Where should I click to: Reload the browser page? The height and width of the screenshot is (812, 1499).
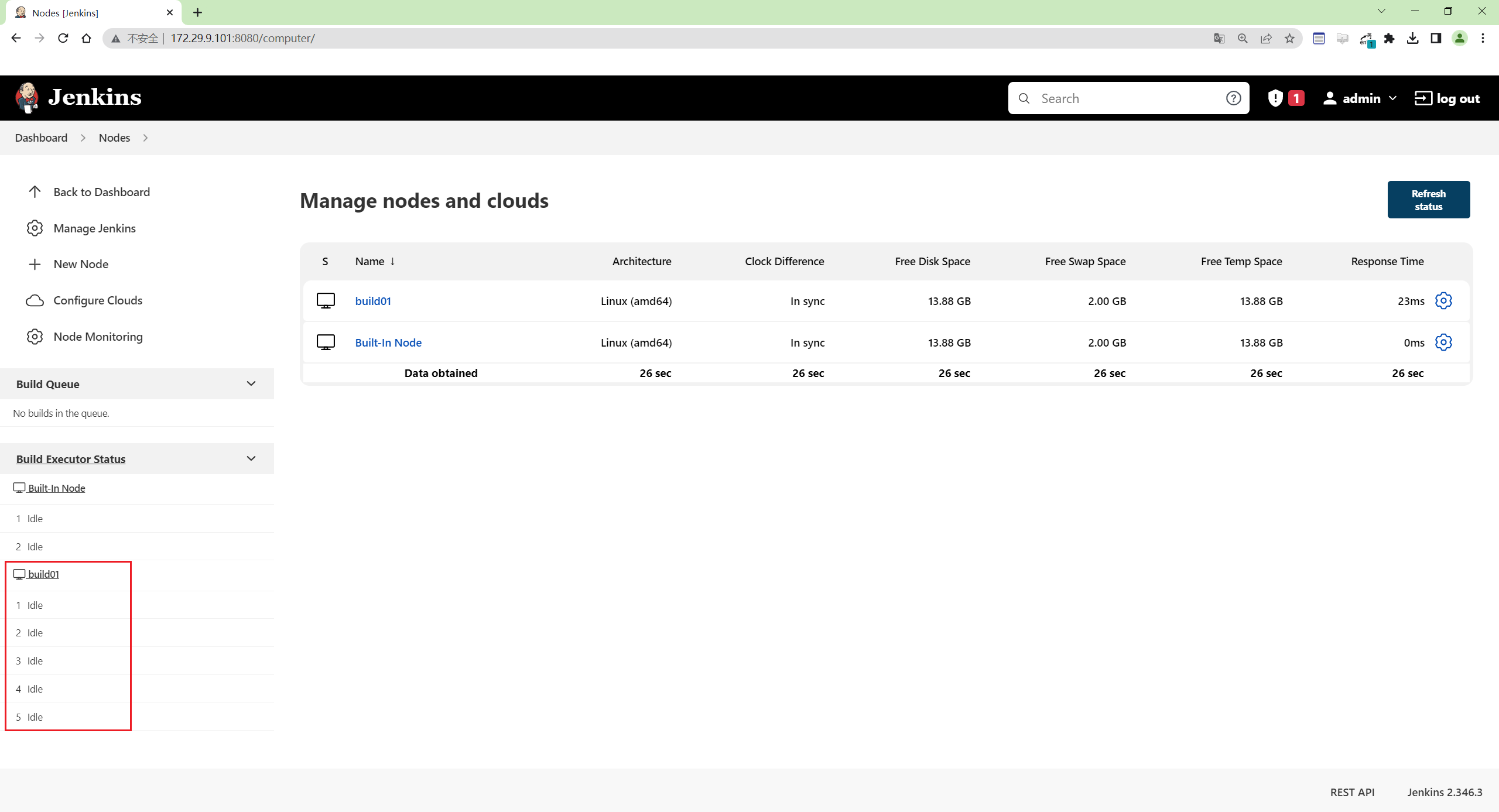click(63, 38)
